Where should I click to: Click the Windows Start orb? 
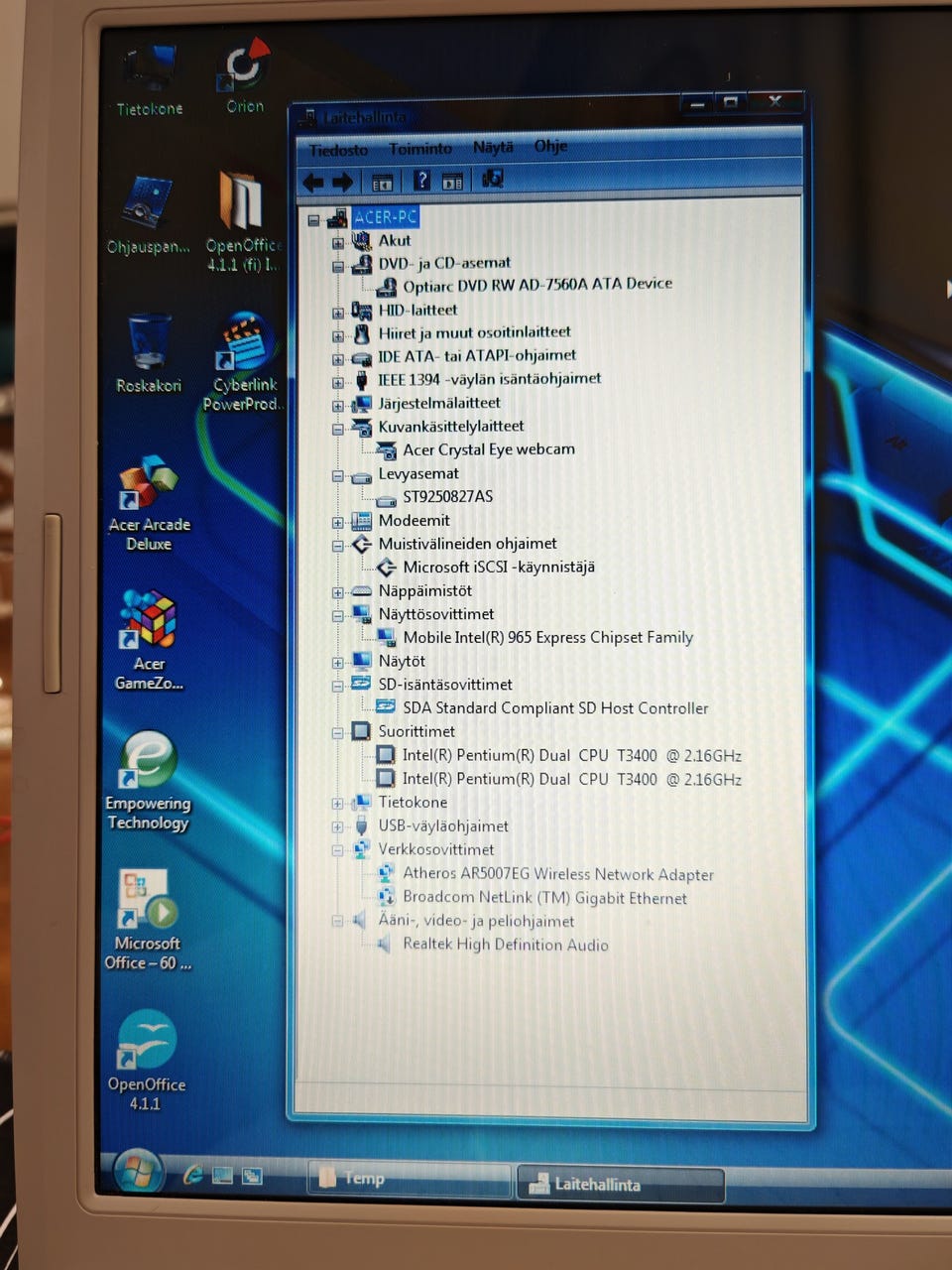pos(139,1172)
